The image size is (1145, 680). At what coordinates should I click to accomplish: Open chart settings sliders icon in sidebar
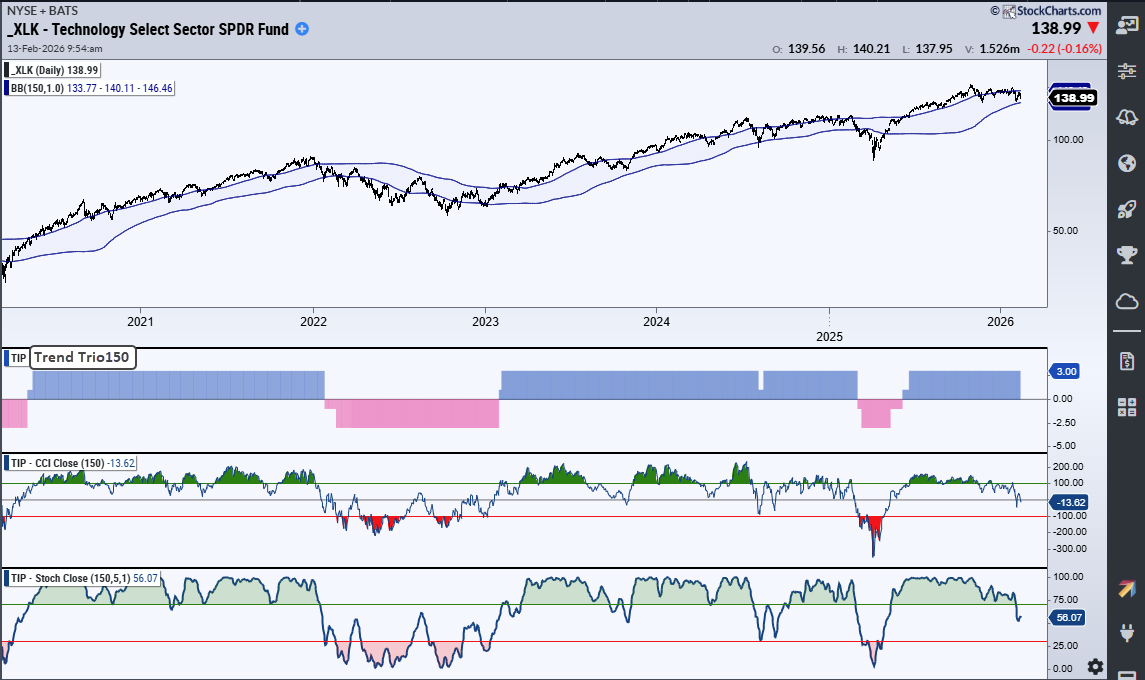(1126, 72)
